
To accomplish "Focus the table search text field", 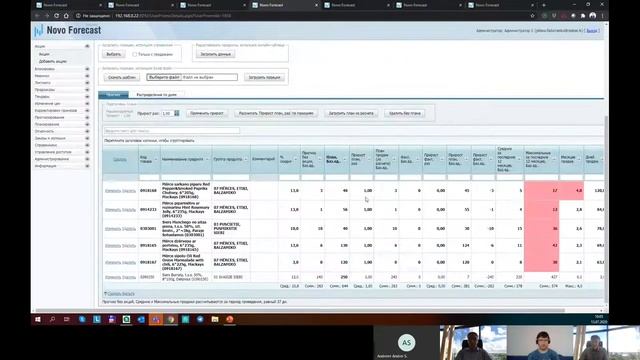I will 171,131.
